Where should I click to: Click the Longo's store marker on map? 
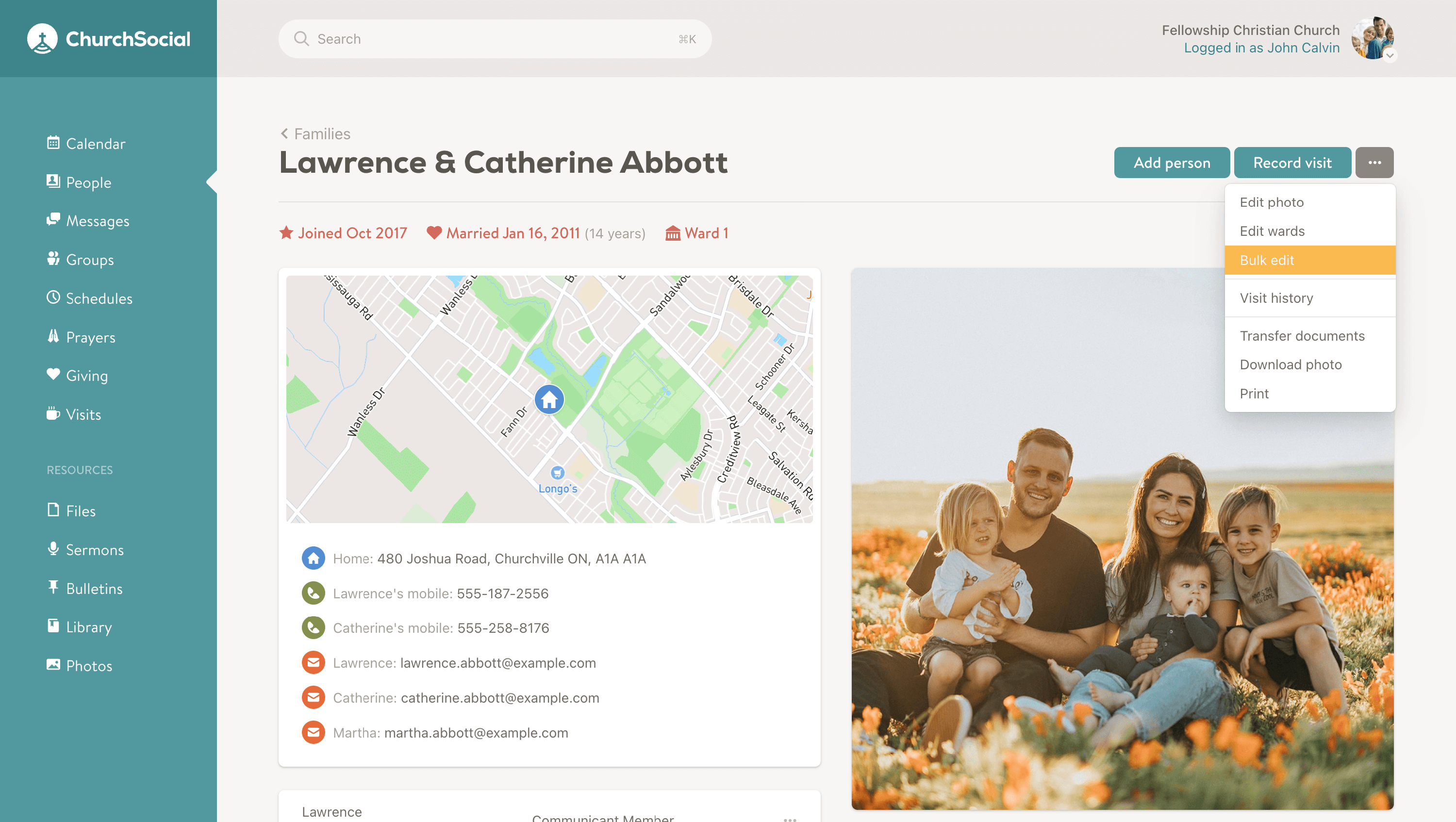point(557,472)
